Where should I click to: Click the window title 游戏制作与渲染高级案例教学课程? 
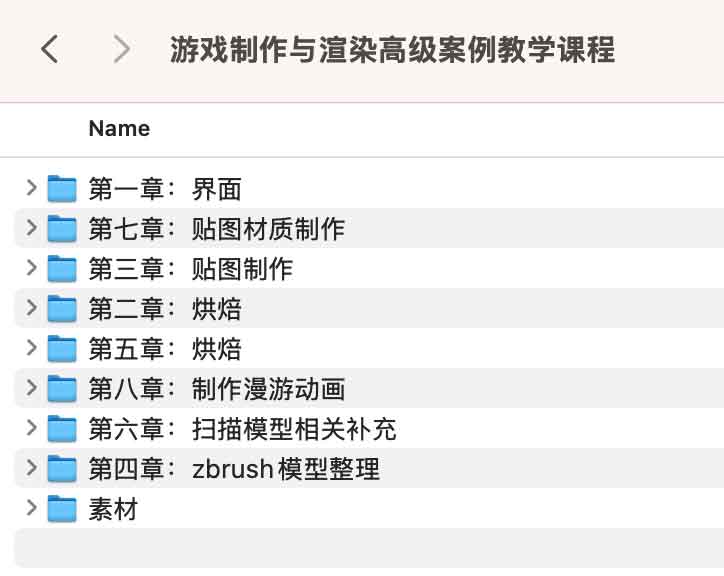[392, 49]
